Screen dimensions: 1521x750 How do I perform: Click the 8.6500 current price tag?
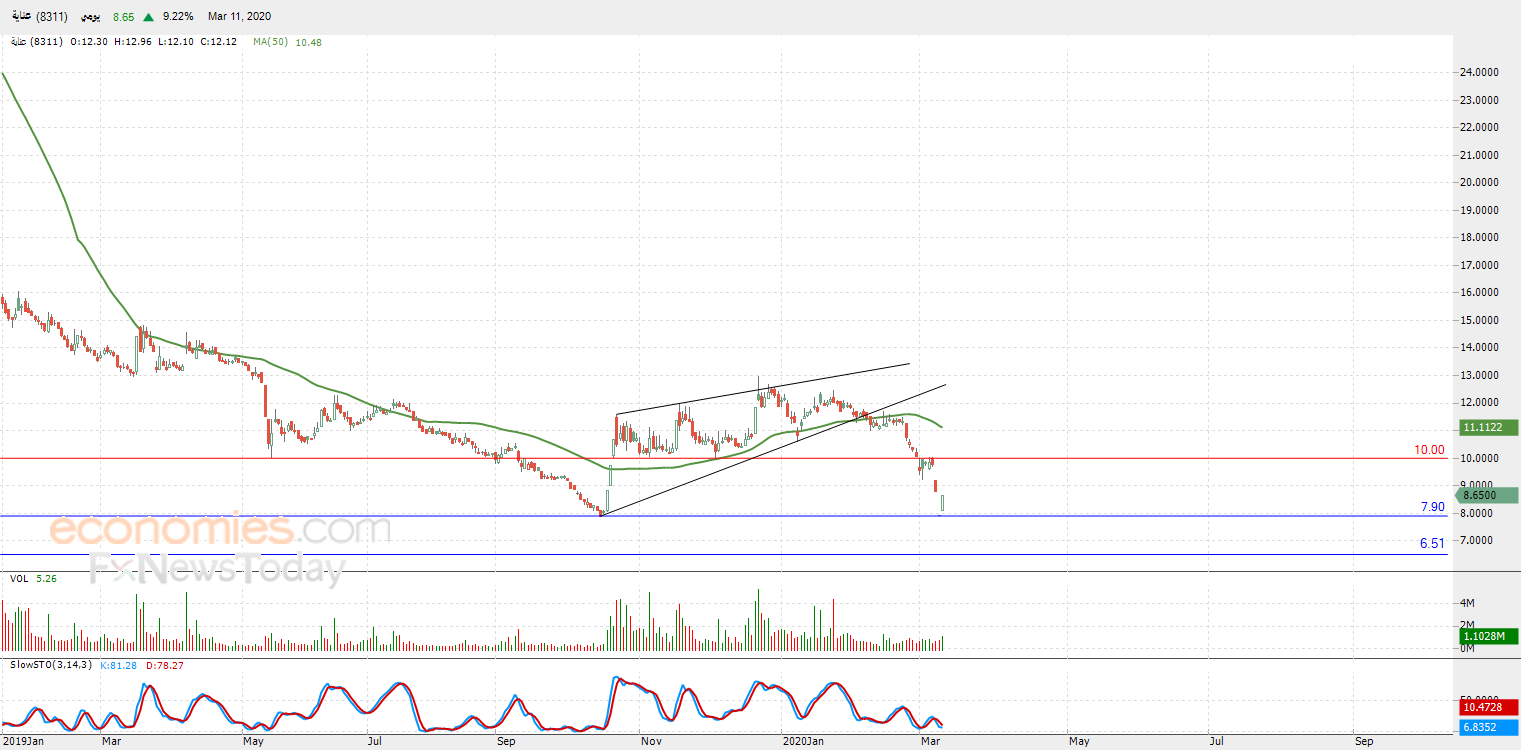(1487, 495)
